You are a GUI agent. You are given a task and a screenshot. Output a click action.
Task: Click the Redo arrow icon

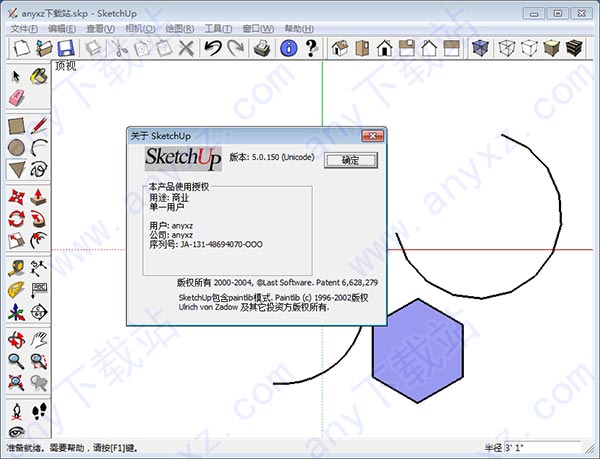point(236,48)
